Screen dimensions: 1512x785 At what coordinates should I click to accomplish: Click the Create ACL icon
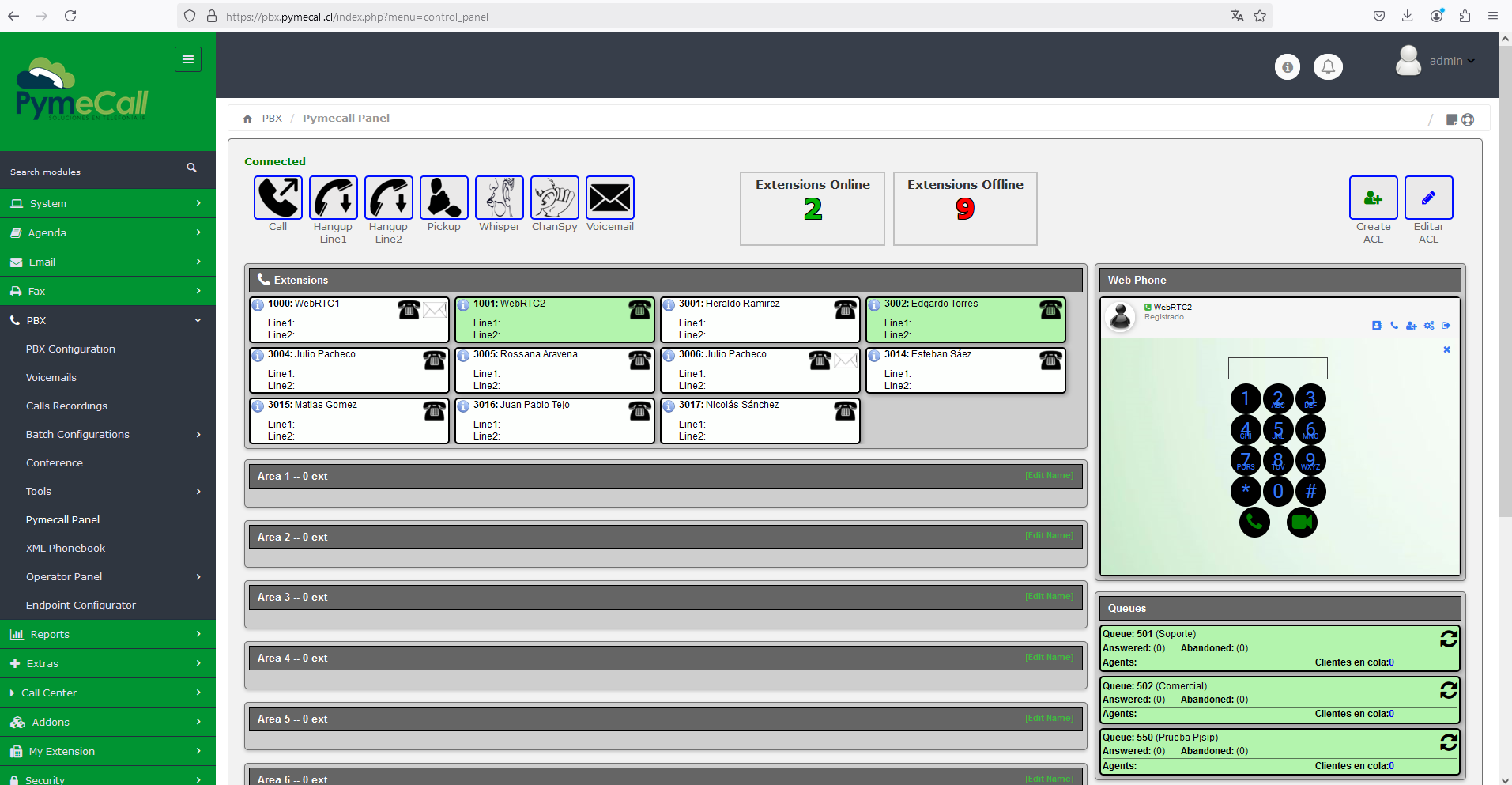[x=1373, y=198]
